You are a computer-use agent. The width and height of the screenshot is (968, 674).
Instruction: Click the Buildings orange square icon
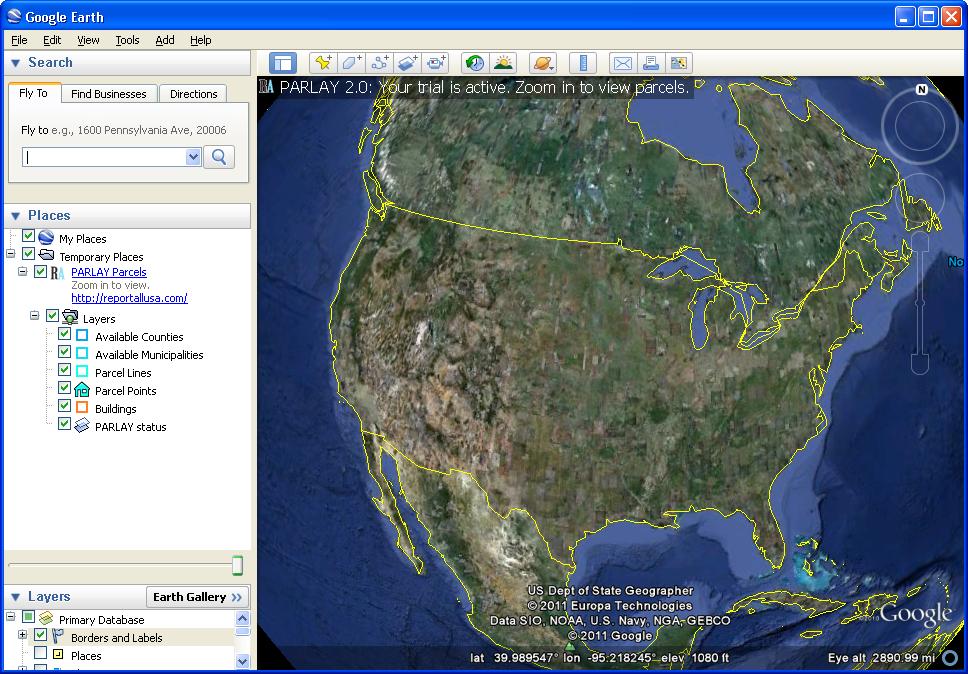[x=81, y=407]
